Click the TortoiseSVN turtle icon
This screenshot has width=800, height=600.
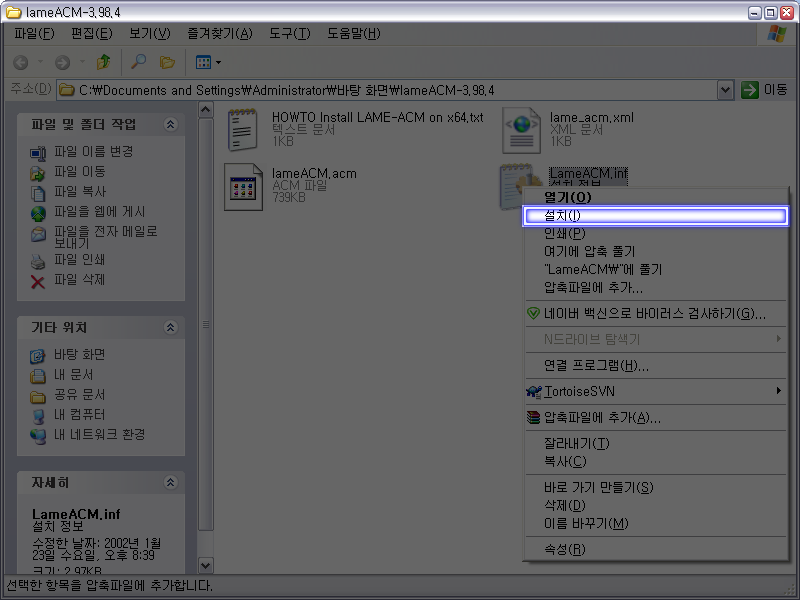tap(534, 392)
